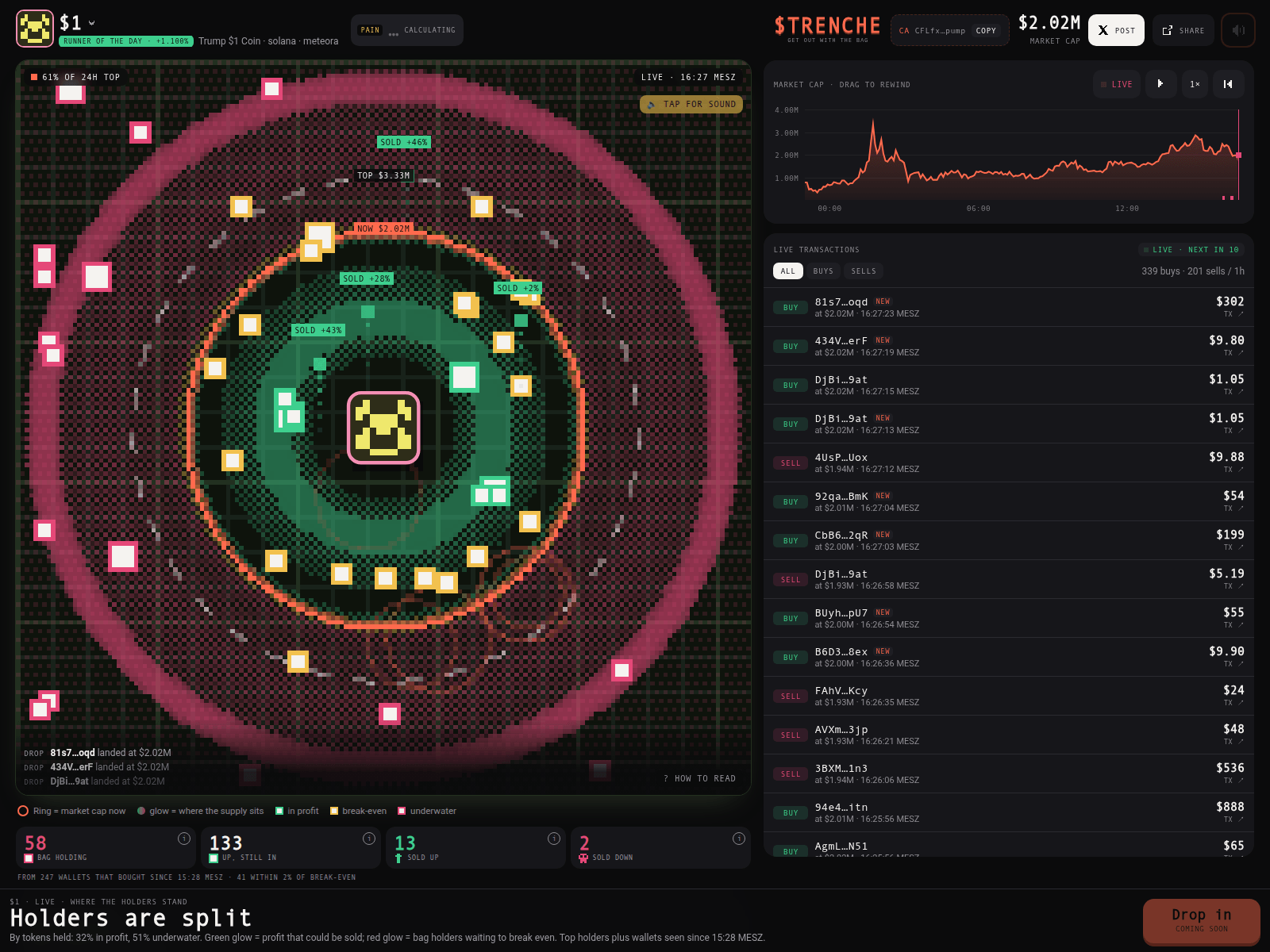Open the $1 token logo at top left

pyautogui.click(x=35, y=29)
